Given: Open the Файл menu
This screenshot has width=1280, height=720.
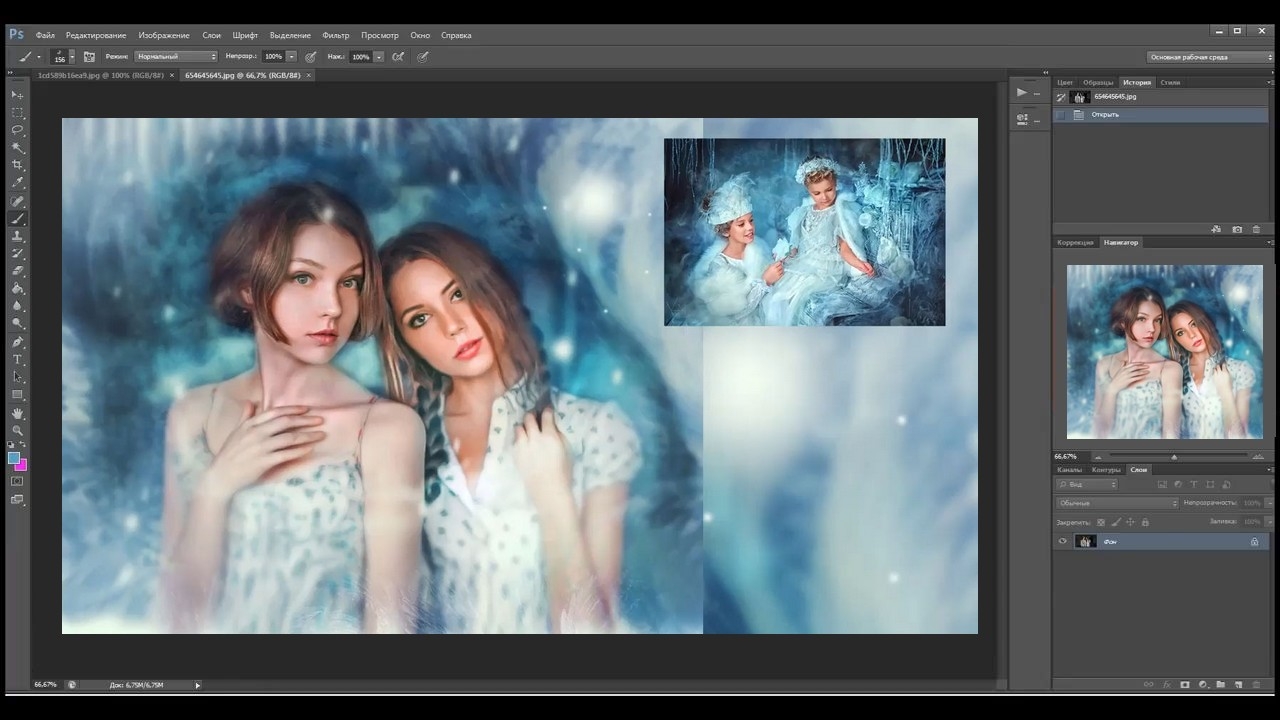Looking at the screenshot, I should pos(45,35).
